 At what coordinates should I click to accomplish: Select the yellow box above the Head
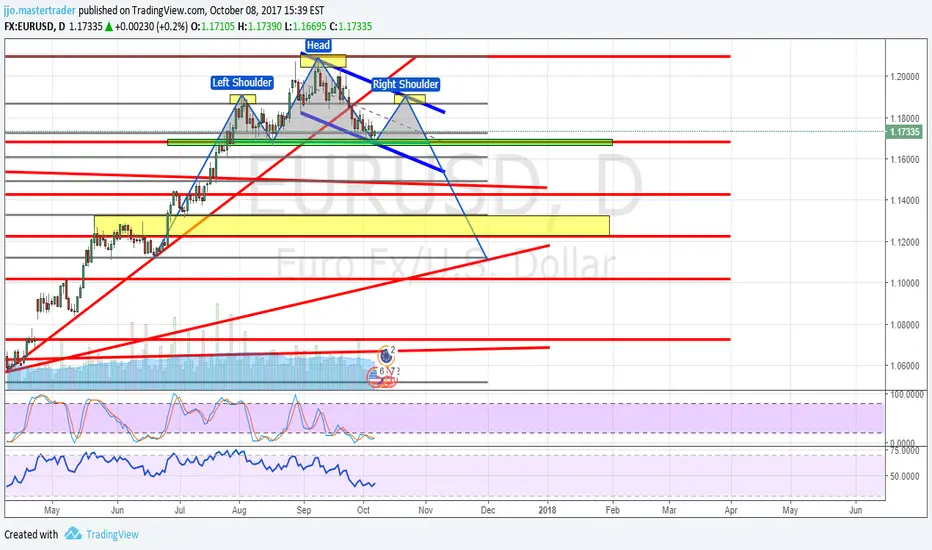point(323,61)
